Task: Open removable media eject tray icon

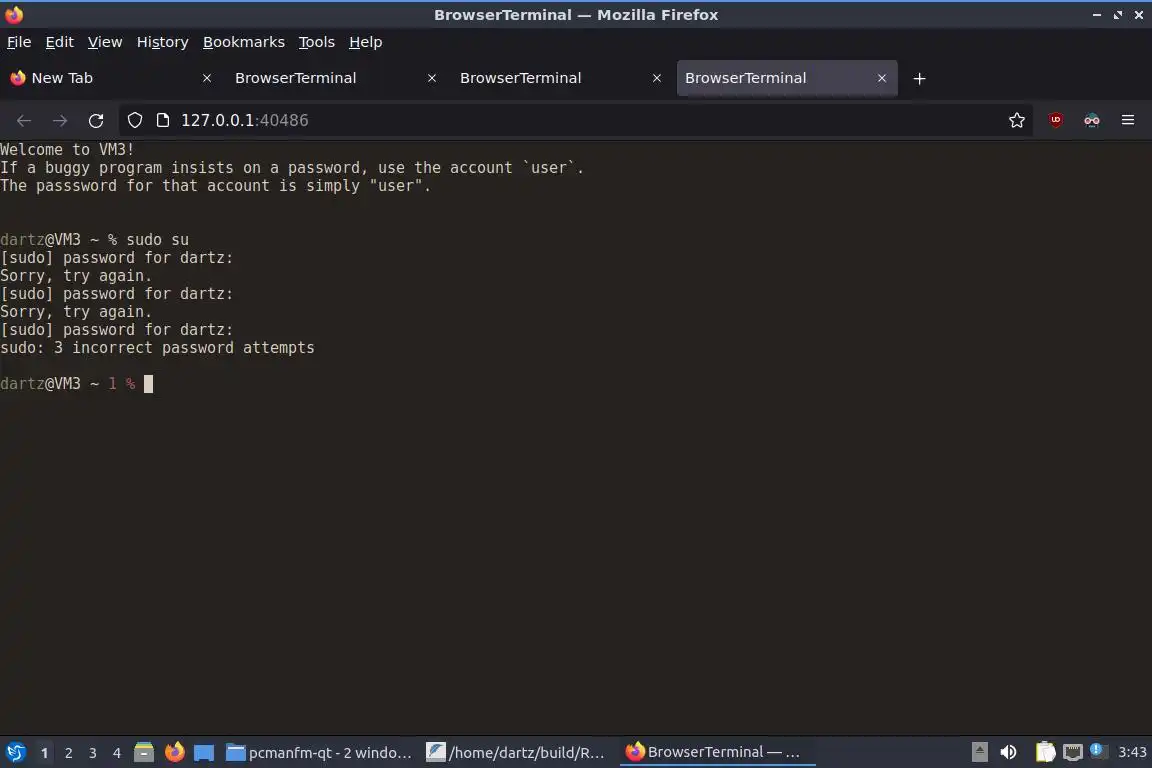Action: click(979, 753)
